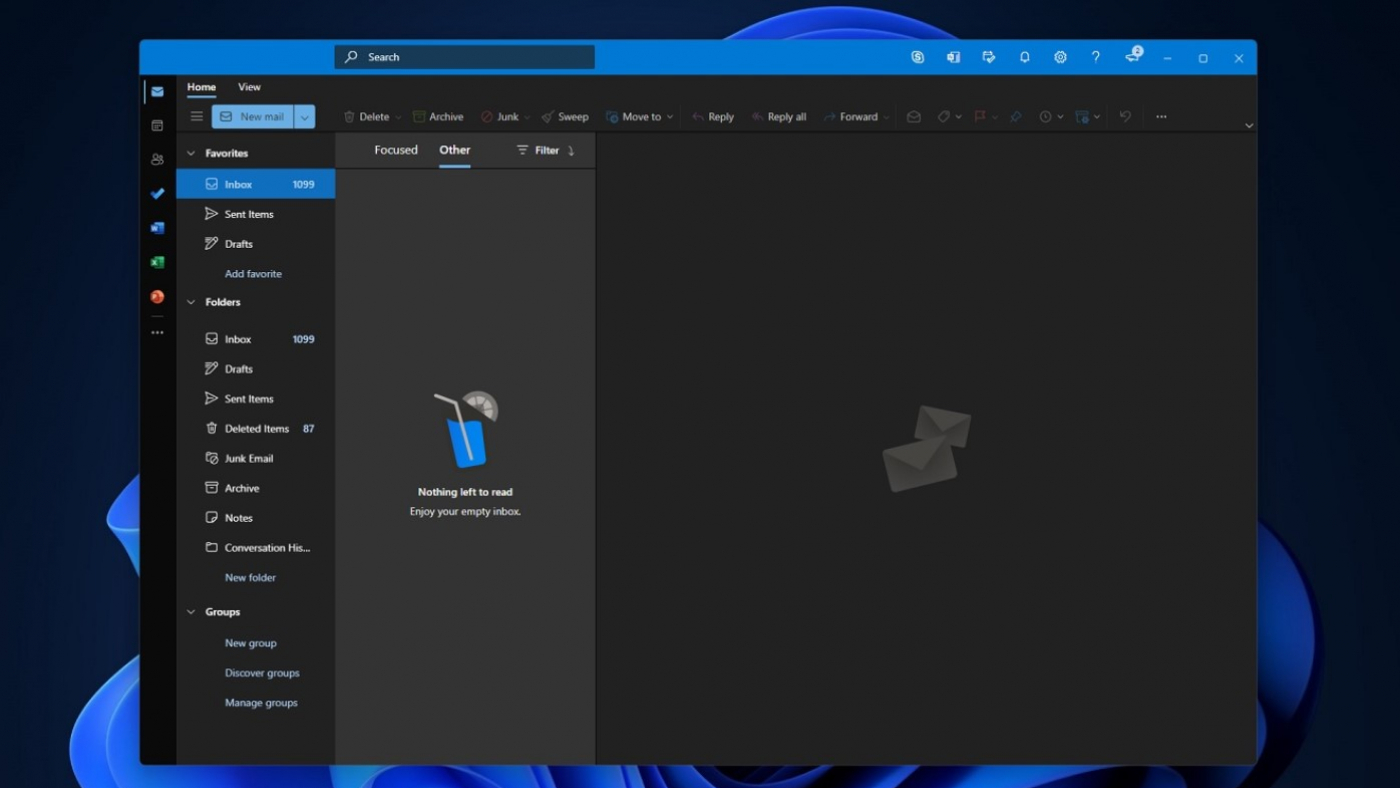Click the Sweep toolbar button
The width and height of the screenshot is (1400, 788).
pyautogui.click(x=565, y=117)
